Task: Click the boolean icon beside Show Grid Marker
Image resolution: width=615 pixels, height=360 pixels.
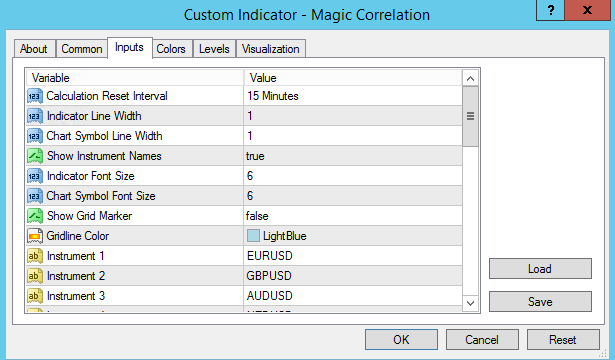Action: point(35,216)
